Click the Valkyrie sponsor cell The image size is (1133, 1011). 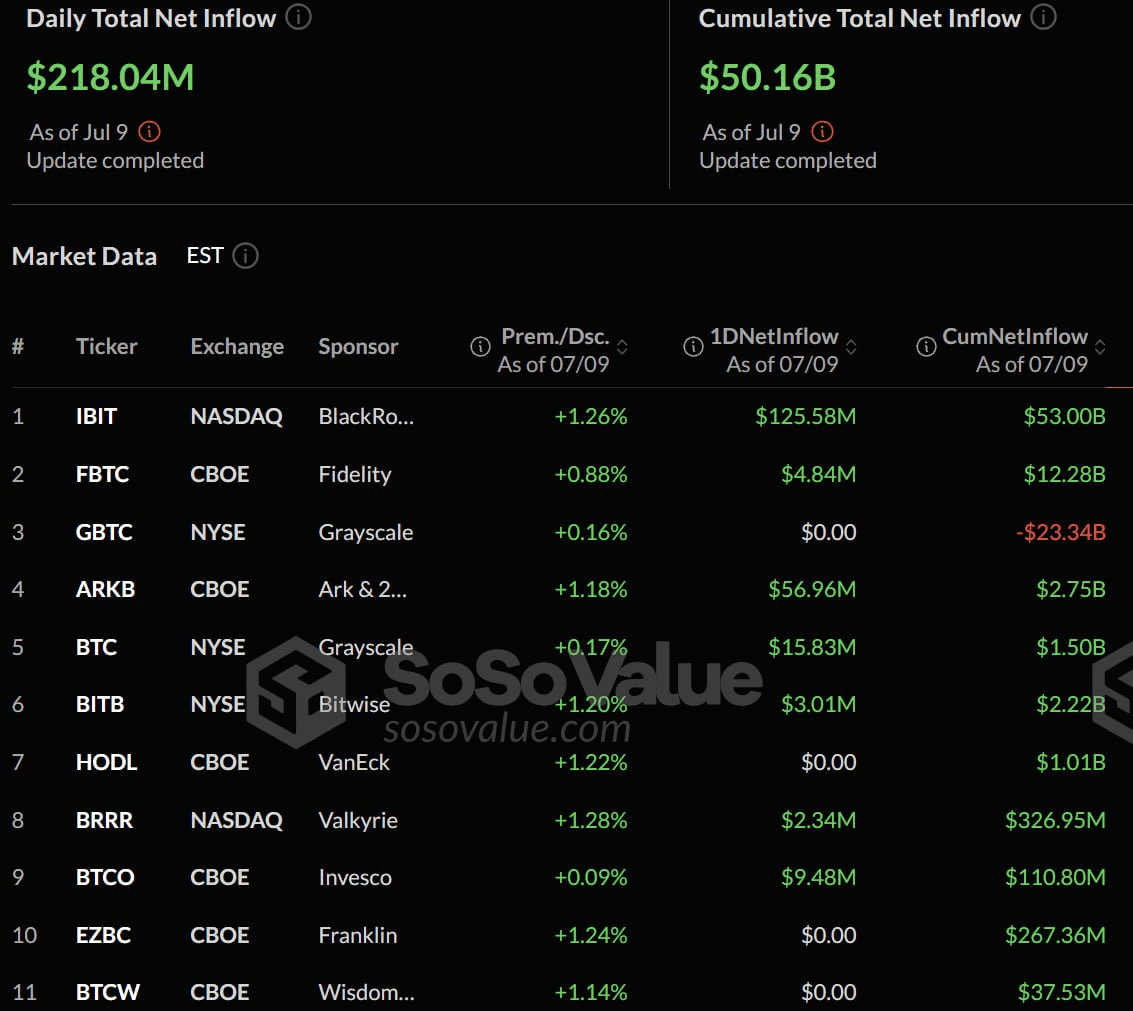coord(358,821)
